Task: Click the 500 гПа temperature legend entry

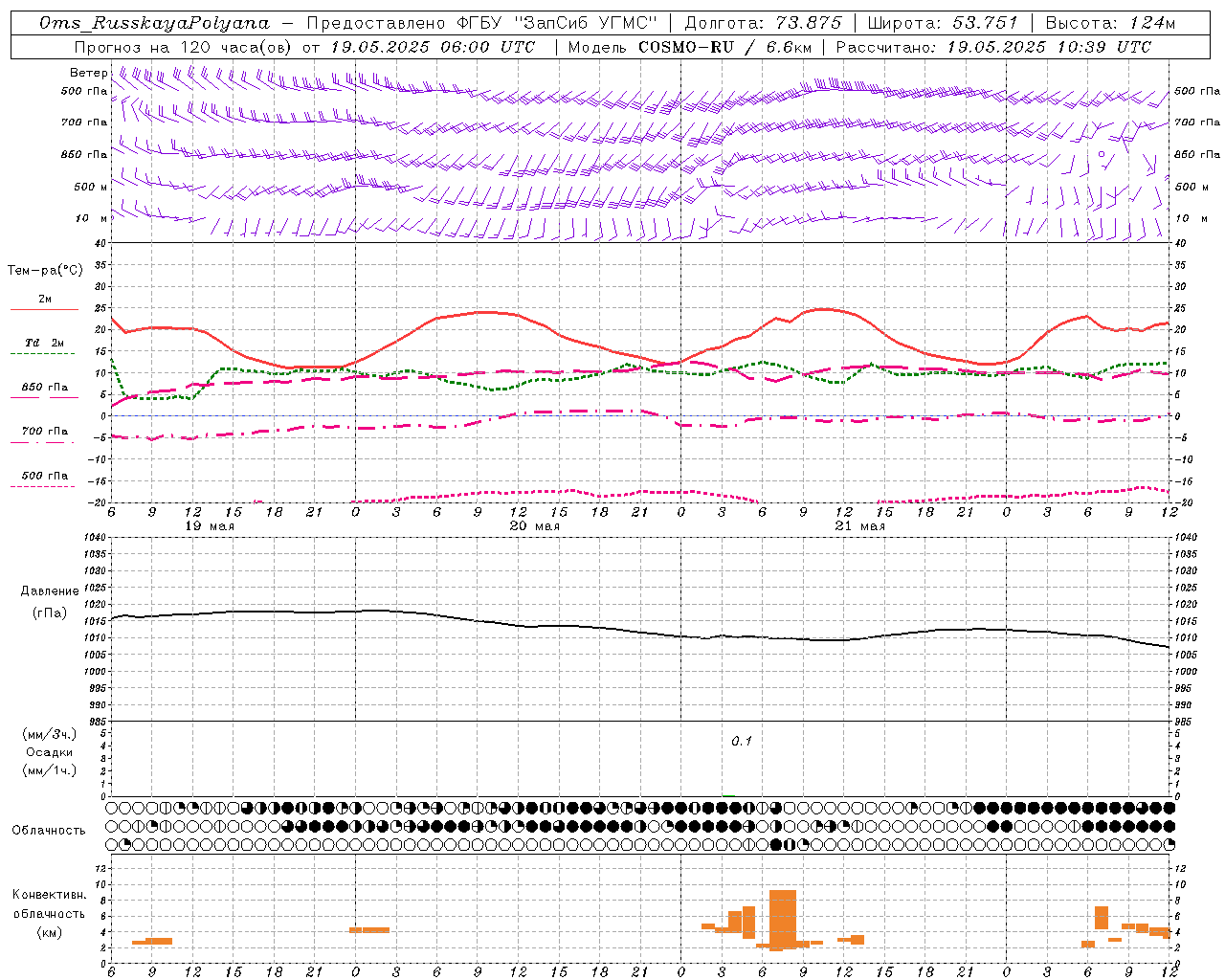Action: tap(44, 476)
